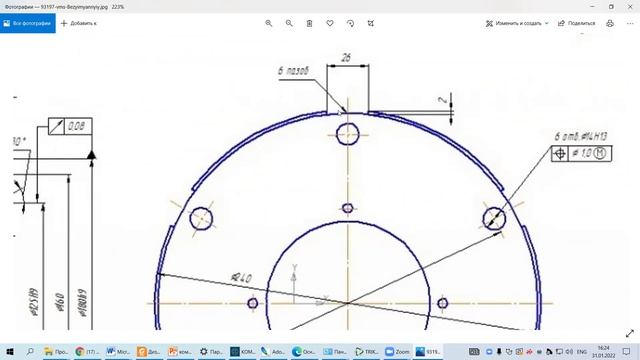
Task: Add photo to favorites with heart icon
Action: tap(330, 23)
